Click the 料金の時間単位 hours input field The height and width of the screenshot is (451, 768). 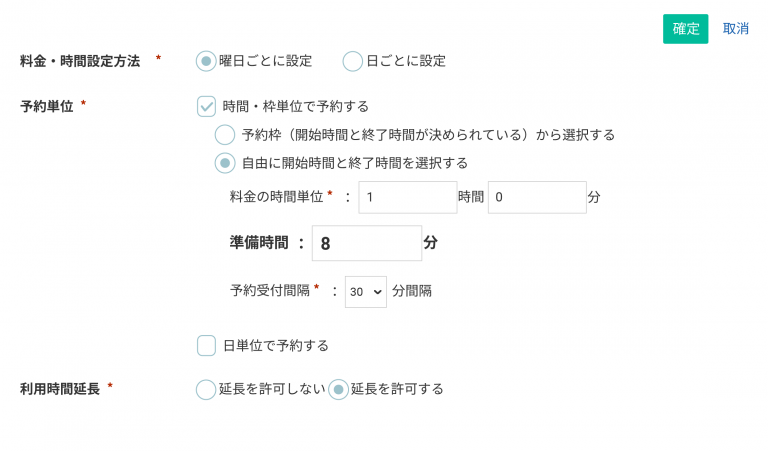click(x=407, y=197)
